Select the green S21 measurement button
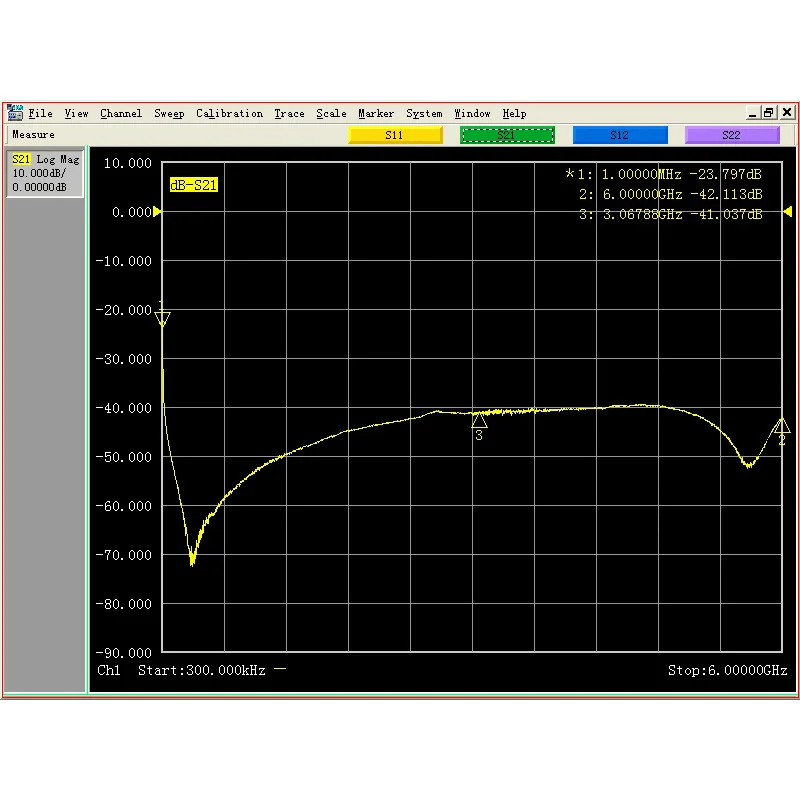Image resolution: width=800 pixels, height=800 pixels. [507, 135]
